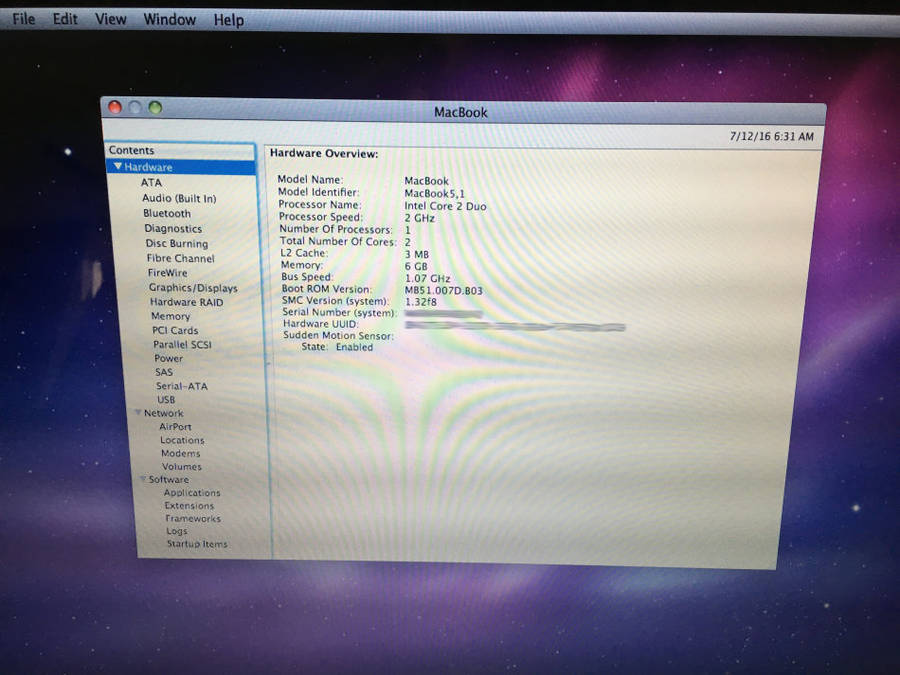Select Audio (Built In) in sidebar
The height and width of the screenshot is (675, 900).
tap(178, 198)
